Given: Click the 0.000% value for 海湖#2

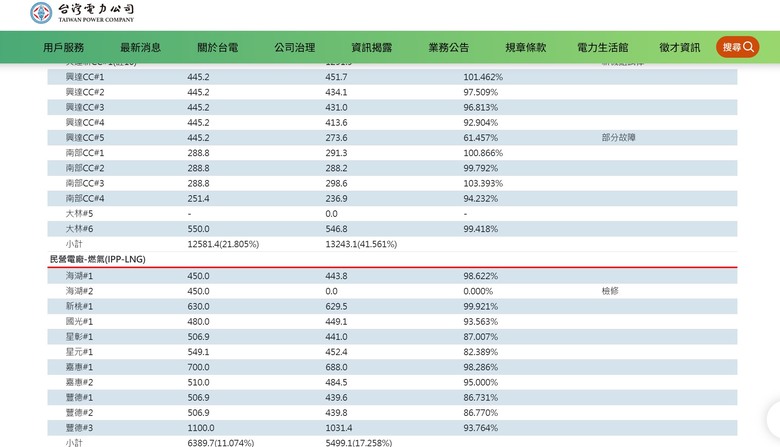Looking at the screenshot, I should (478, 291).
